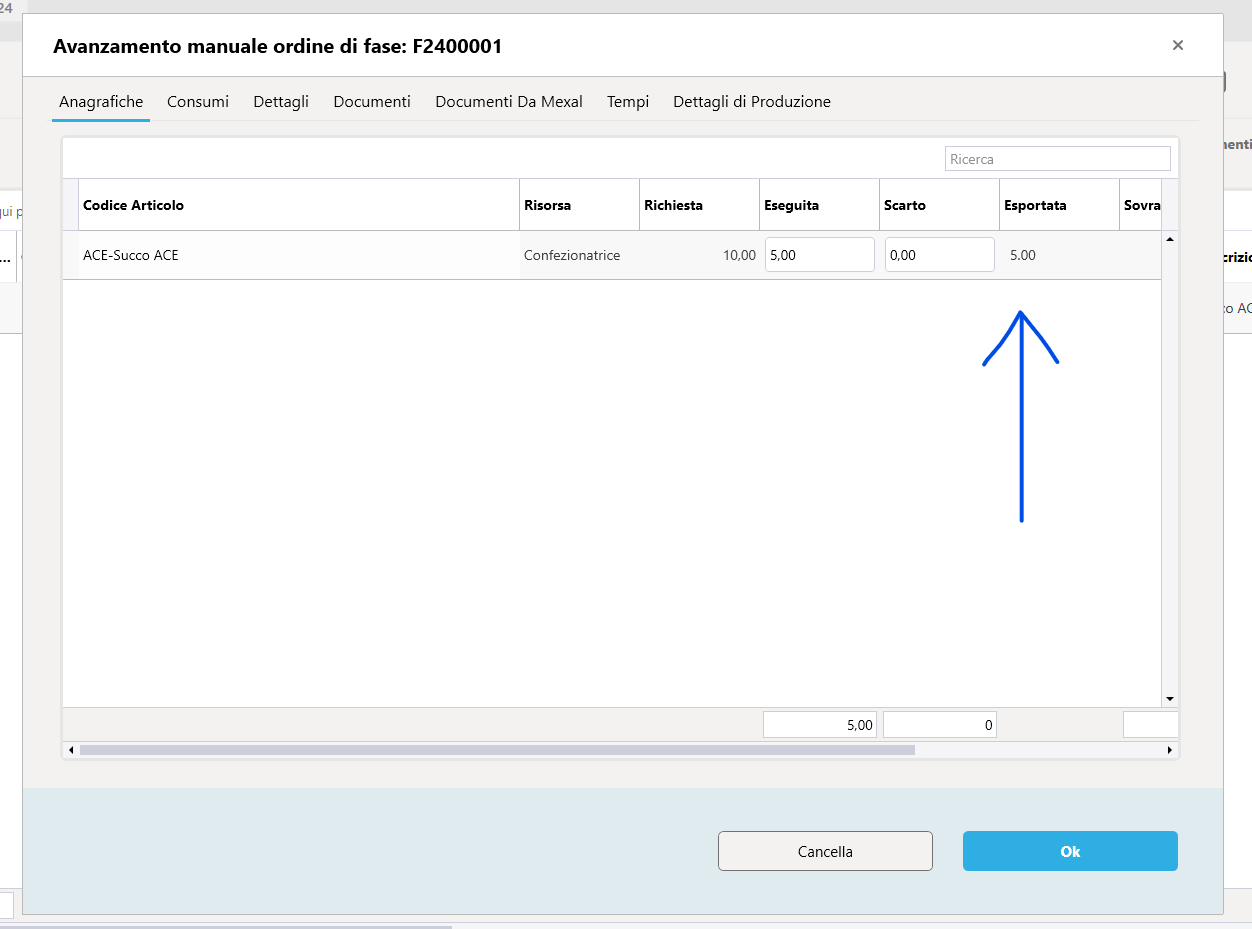Click the Eseguita column header
The height and width of the screenshot is (929, 1252).
(819, 205)
